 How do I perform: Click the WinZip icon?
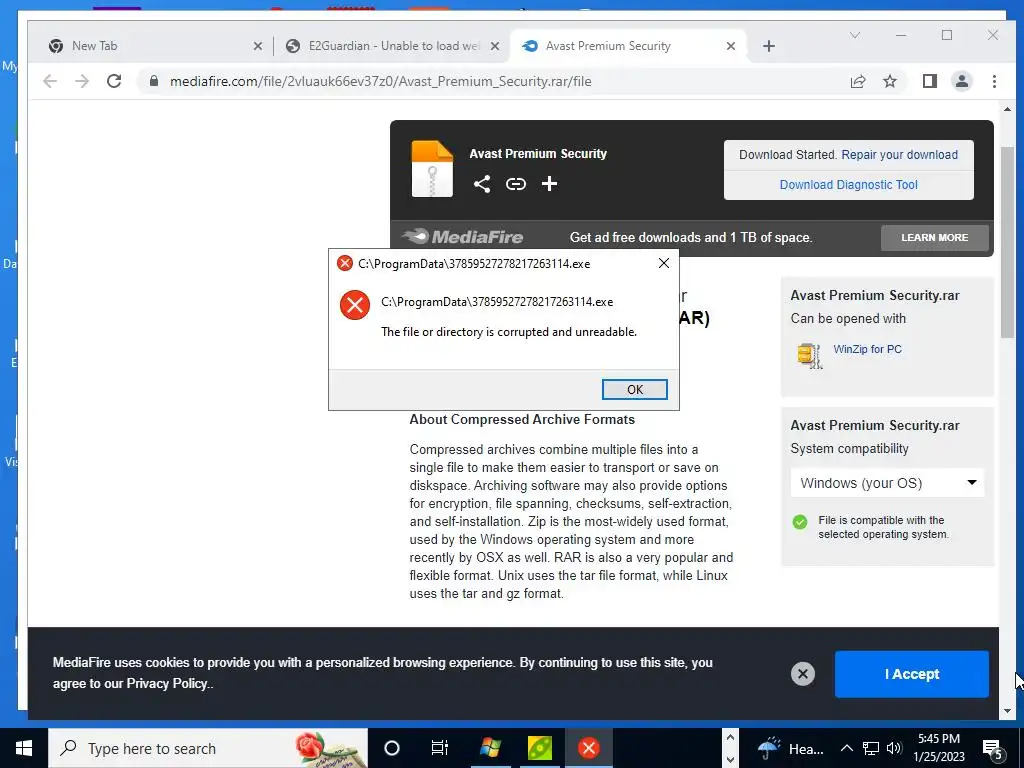810,355
